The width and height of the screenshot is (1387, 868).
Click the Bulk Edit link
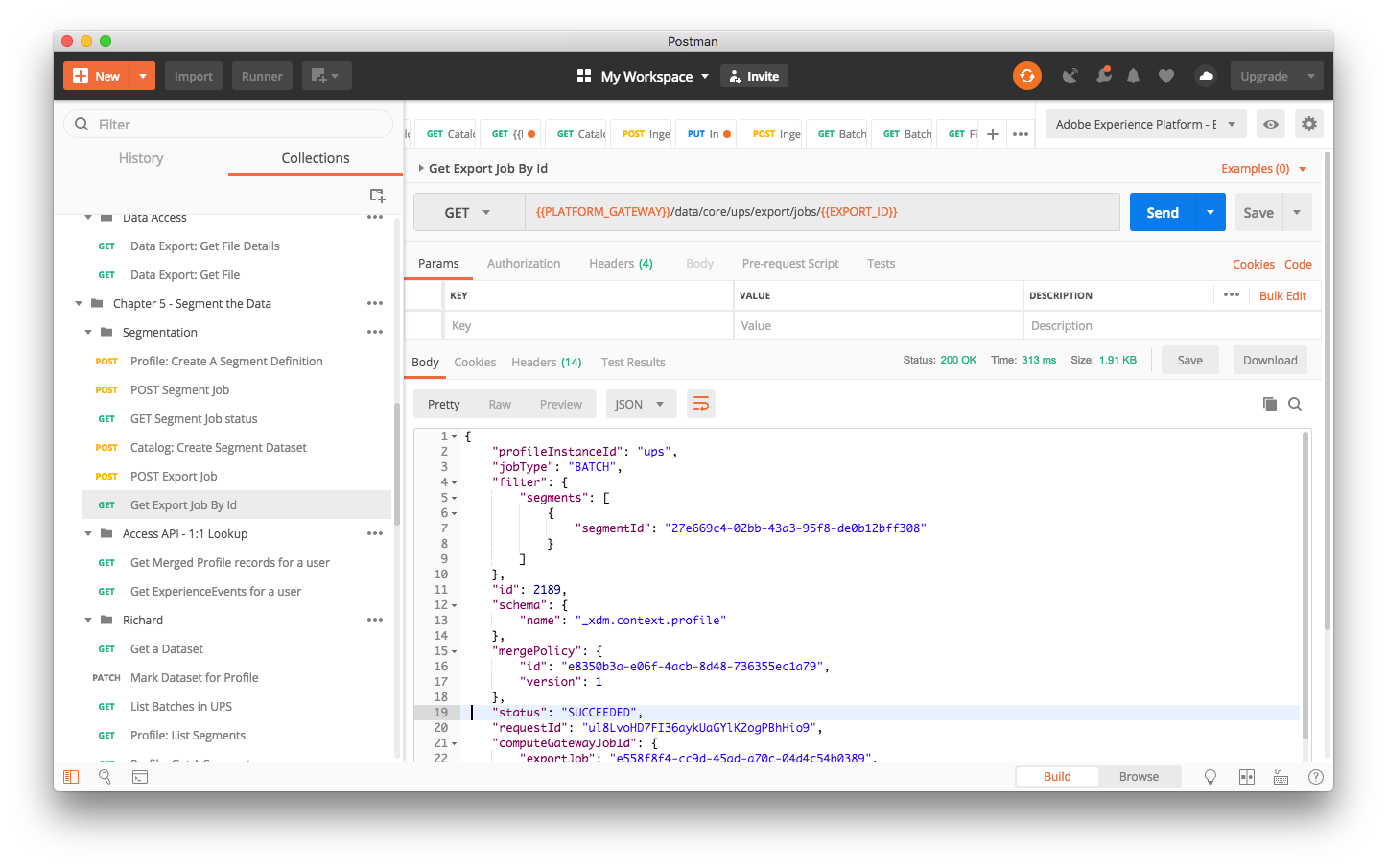pyautogui.click(x=1282, y=295)
